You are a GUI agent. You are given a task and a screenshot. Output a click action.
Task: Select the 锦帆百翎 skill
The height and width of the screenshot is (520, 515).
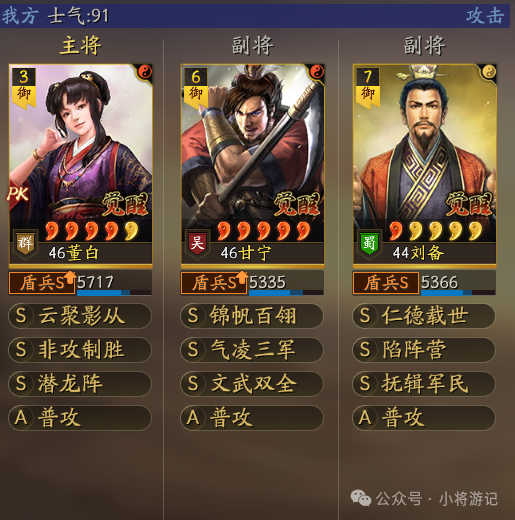(252, 316)
